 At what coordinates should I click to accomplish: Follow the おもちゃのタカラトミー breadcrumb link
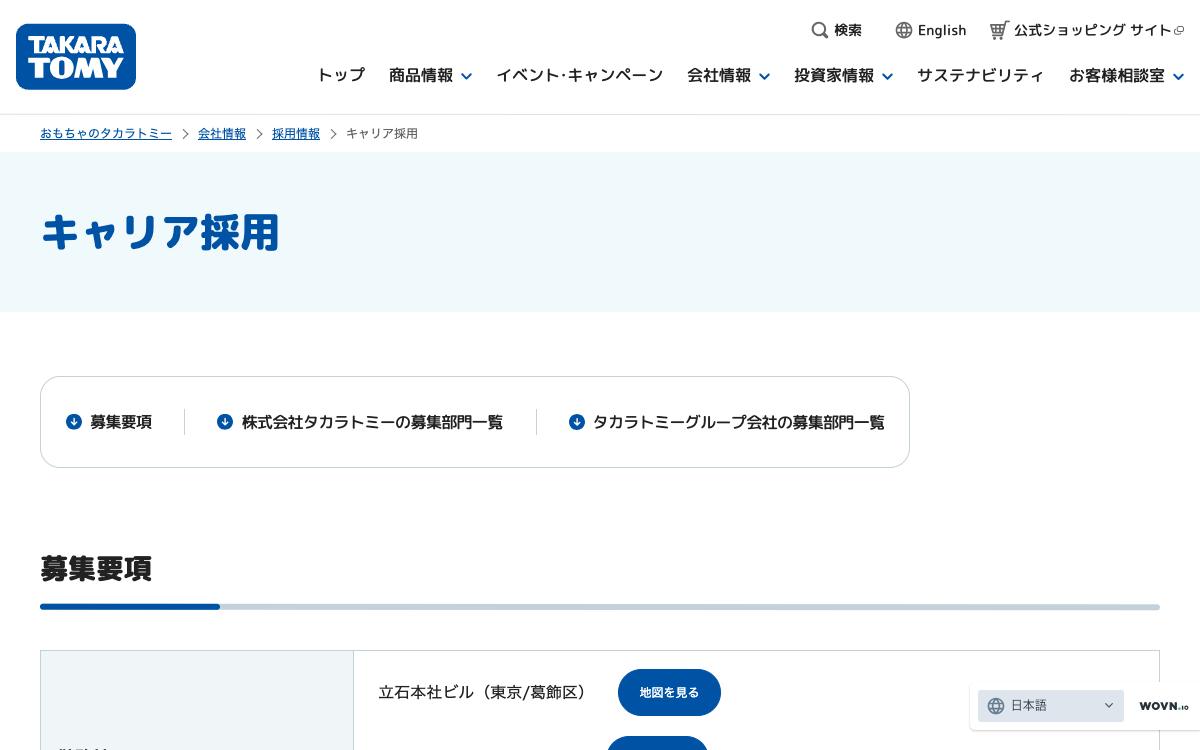click(106, 133)
